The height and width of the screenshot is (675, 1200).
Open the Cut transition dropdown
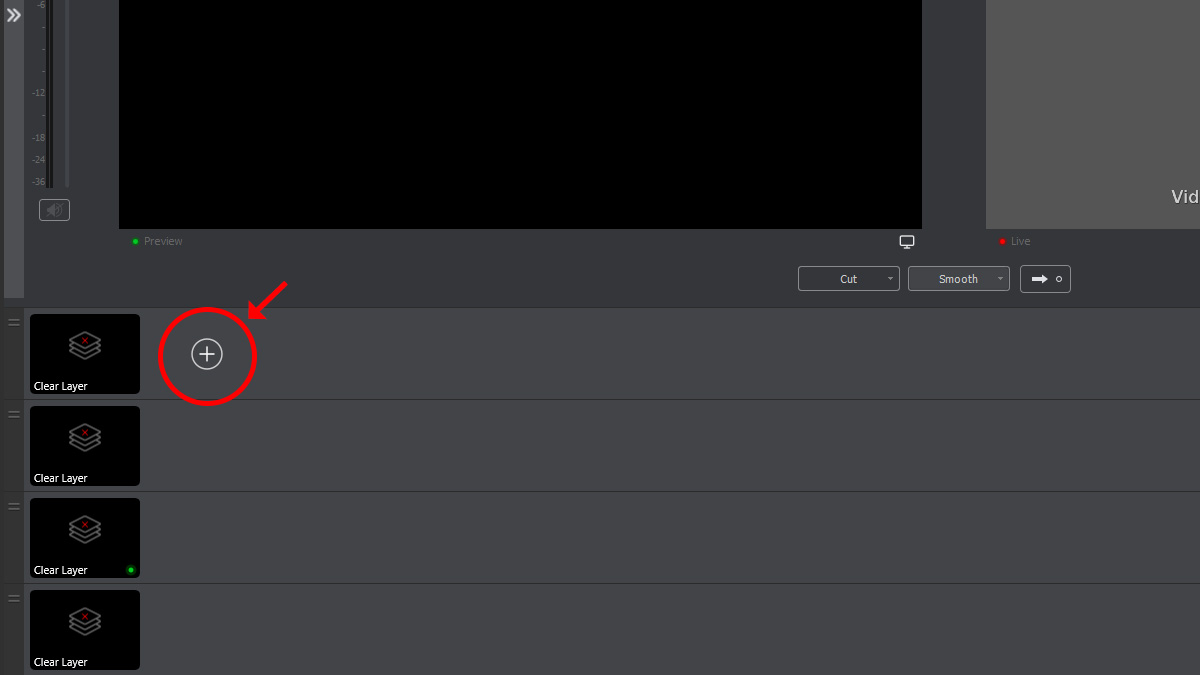point(849,279)
